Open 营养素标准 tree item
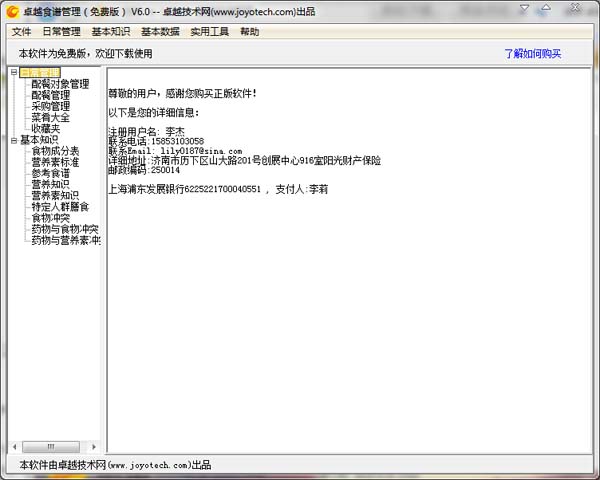The height and width of the screenshot is (480, 600). pyautogui.click(x=55, y=162)
